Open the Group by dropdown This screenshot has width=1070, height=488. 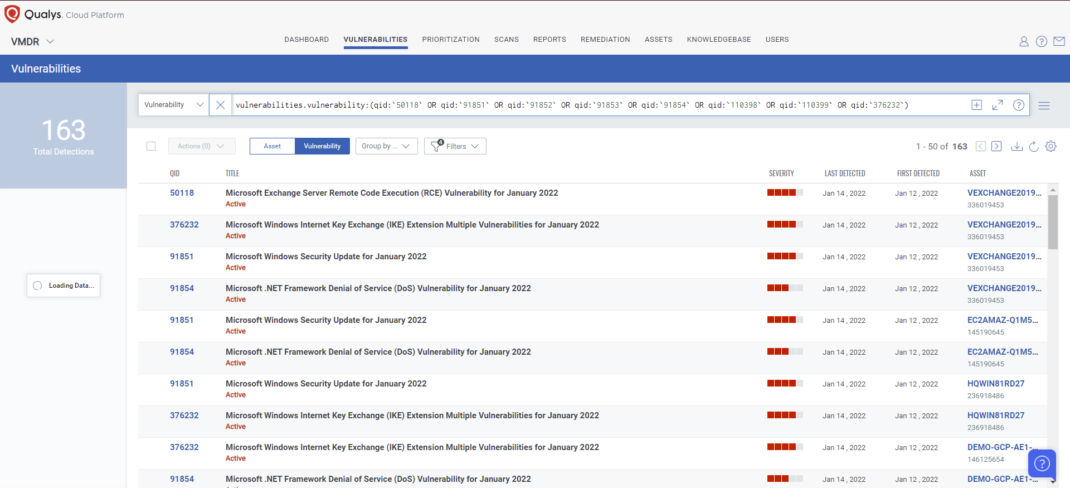coord(386,146)
